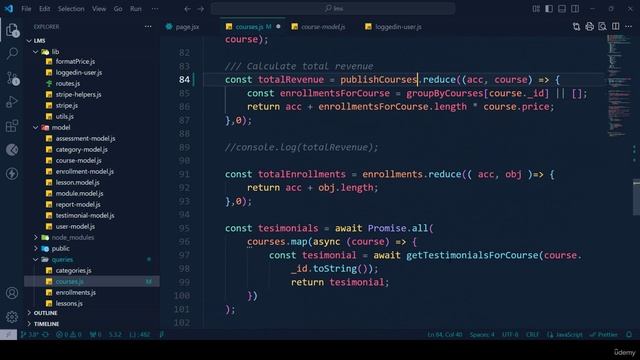Click Customize Layout icon in title bar
The image size is (640, 360).
click(536, 9)
